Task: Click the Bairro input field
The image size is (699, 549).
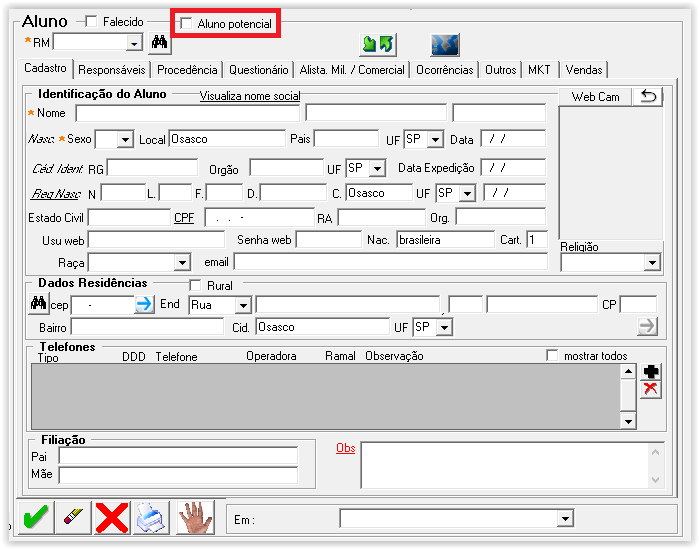Action: [x=147, y=328]
